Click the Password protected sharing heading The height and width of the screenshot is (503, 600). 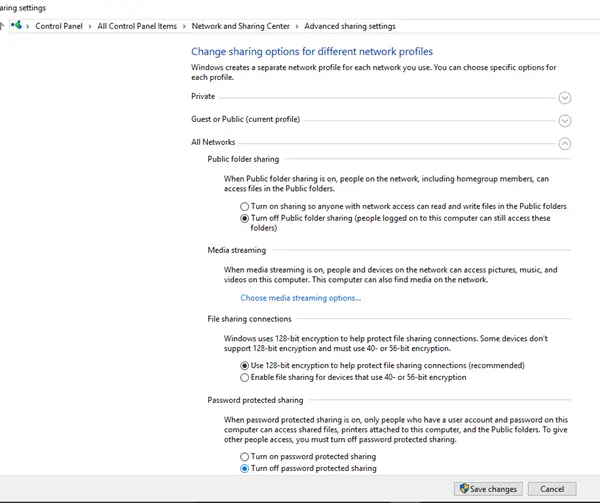click(x=255, y=400)
